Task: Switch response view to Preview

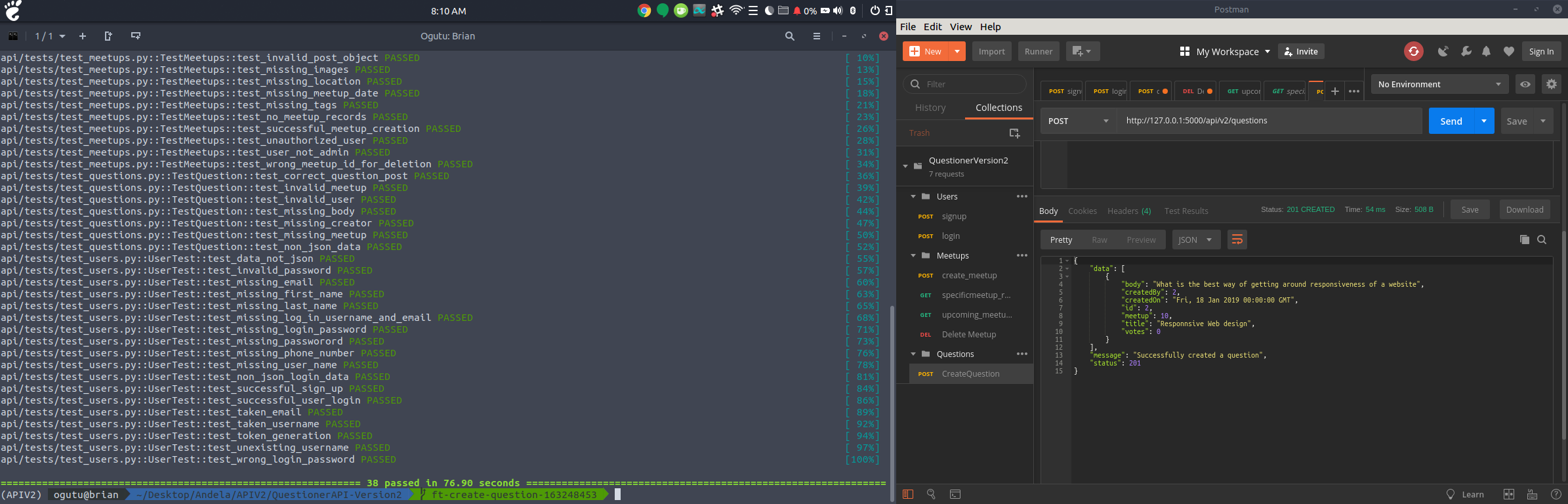Action: [x=1142, y=240]
